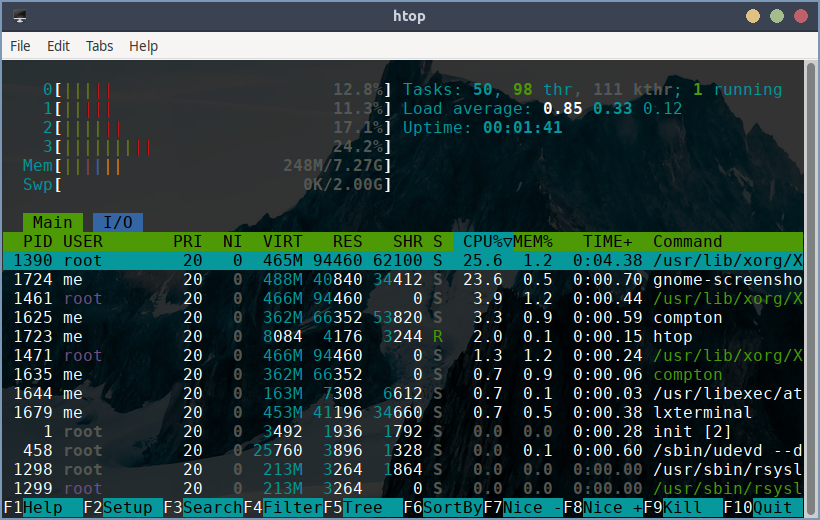The height and width of the screenshot is (520, 820).
Task: Click F4 Filter in function bar
Action: [283, 507]
